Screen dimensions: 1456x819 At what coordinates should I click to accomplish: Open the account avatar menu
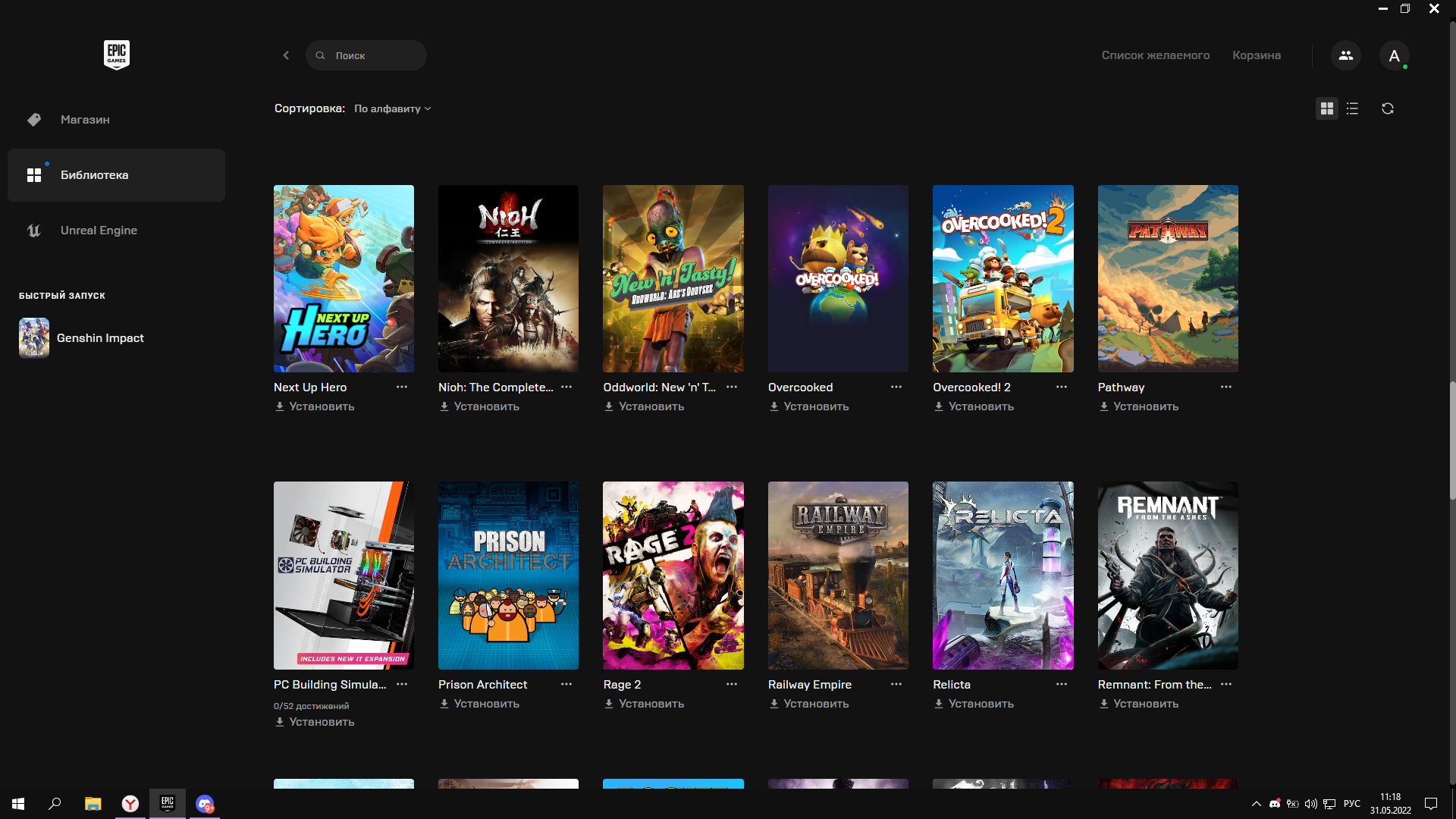tap(1394, 55)
